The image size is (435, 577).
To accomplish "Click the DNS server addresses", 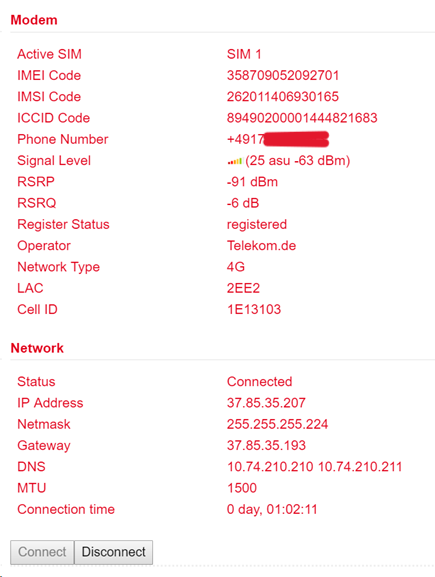I will coord(315,467).
